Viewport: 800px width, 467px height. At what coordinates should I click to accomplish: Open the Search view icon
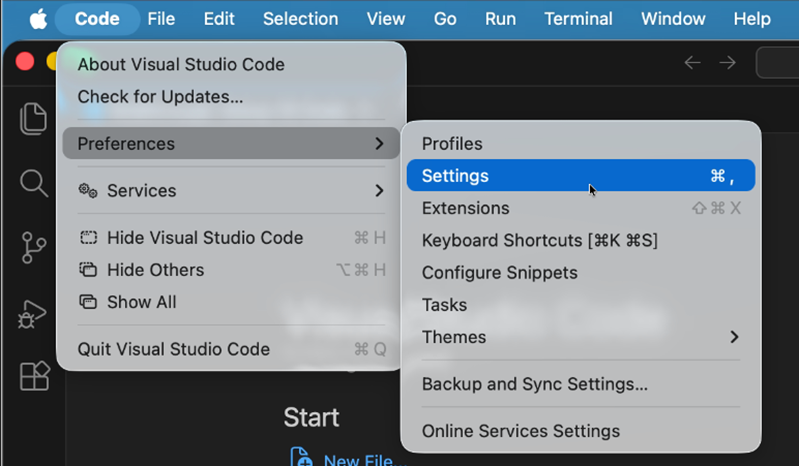tap(34, 182)
